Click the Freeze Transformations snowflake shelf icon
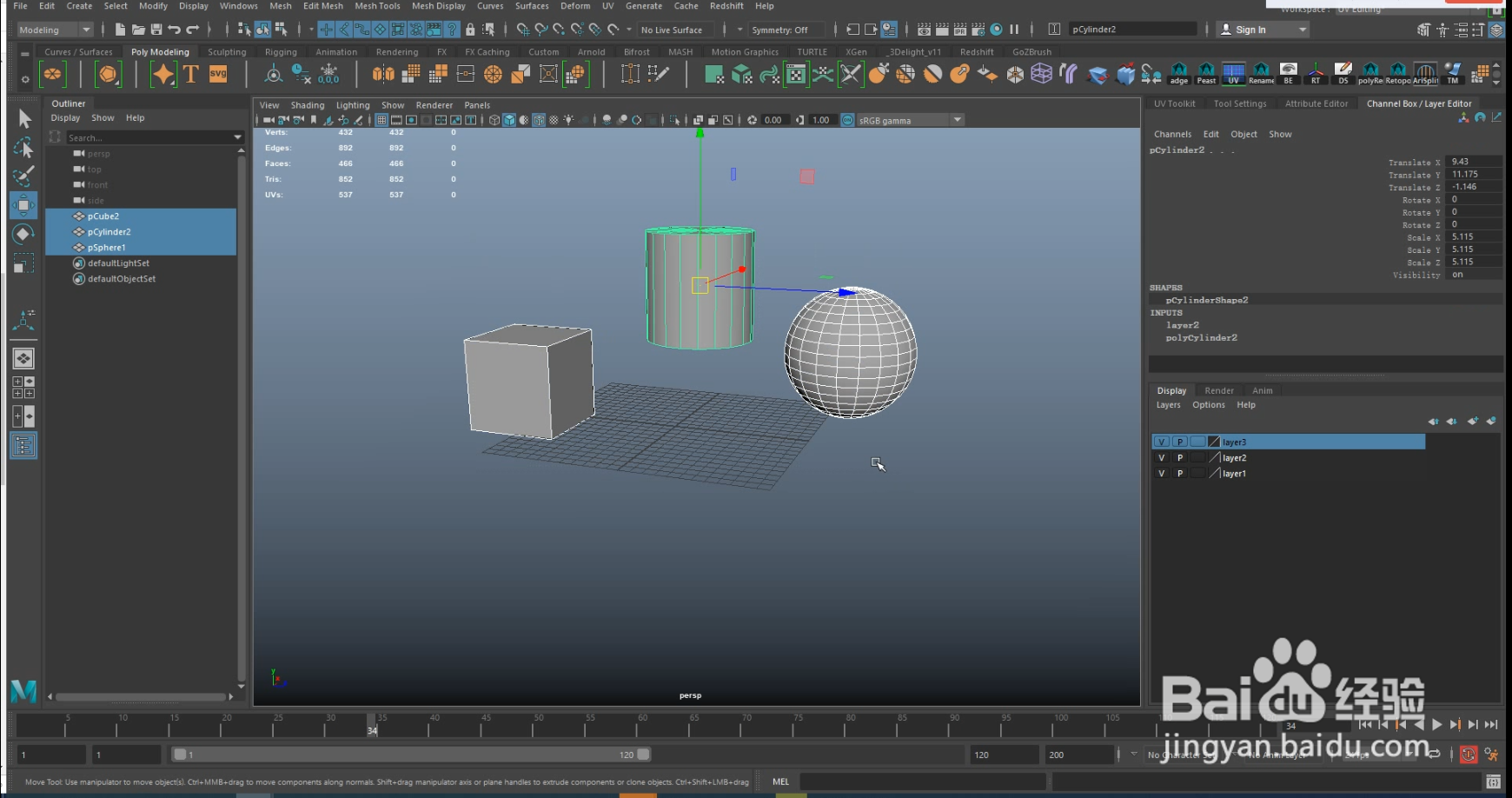 [x=328, y=75]
